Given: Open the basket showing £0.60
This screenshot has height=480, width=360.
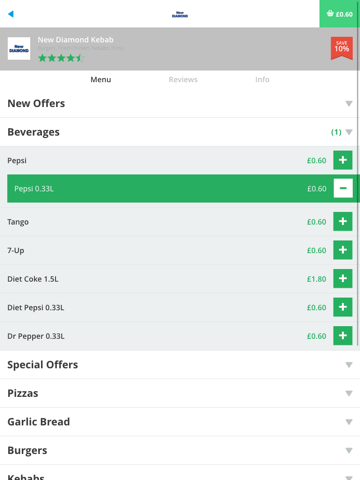Looking at the screenshot, I should pos(340,14).
